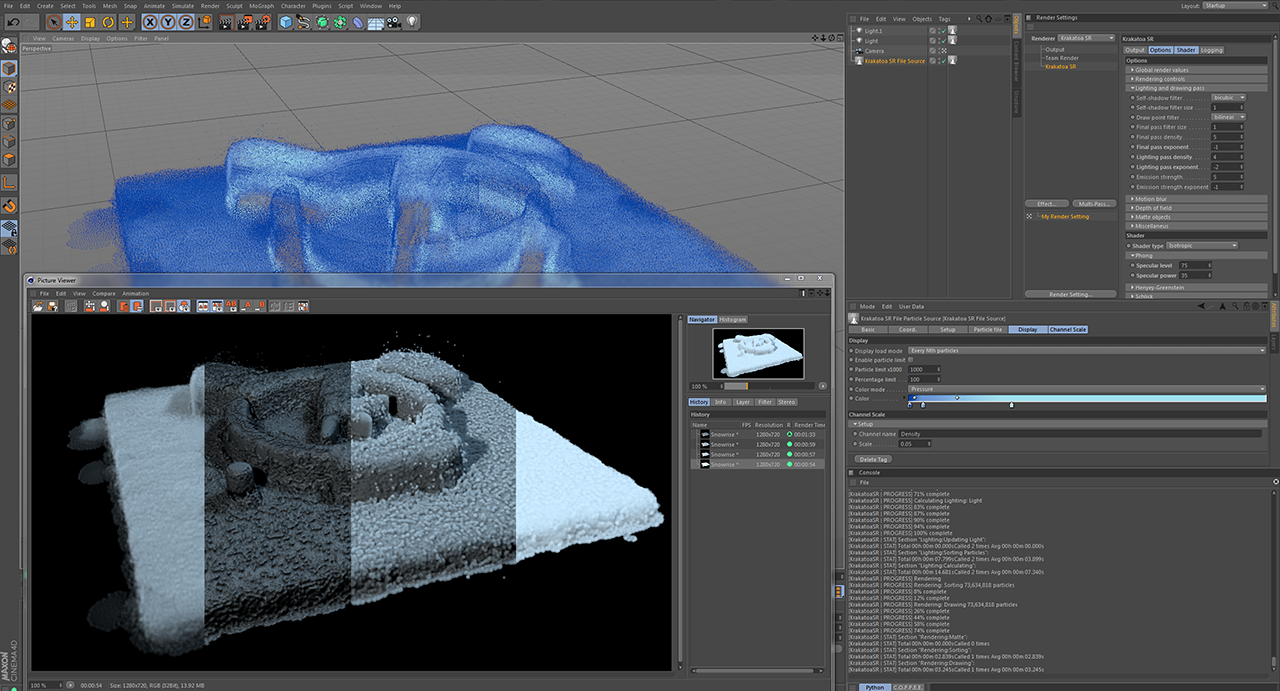The height and width of the screenshot is (691, 1280).
Task: Select the Camera object in Object Manager
Action: click(x=874, y=51)
